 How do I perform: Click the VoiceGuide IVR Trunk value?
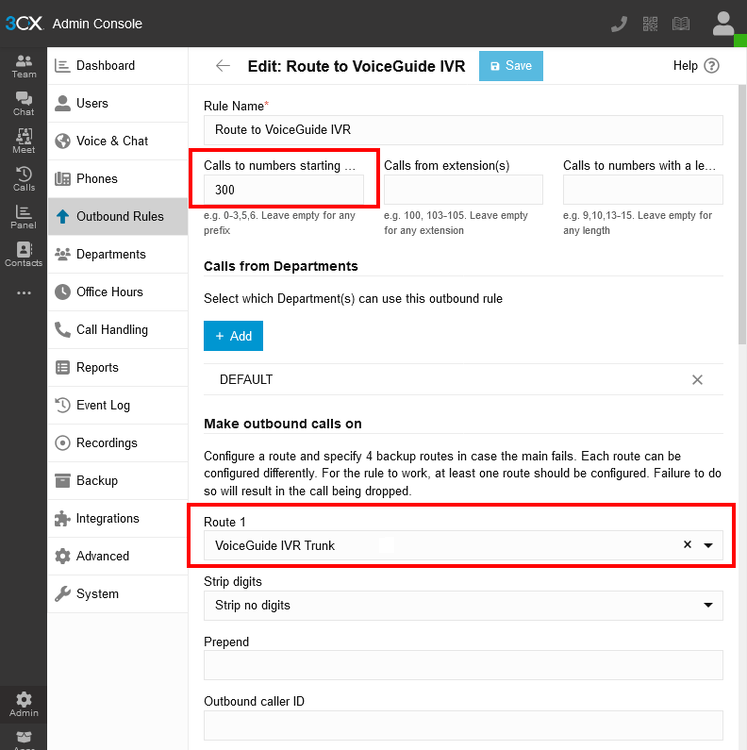click(x=275, y=545)
